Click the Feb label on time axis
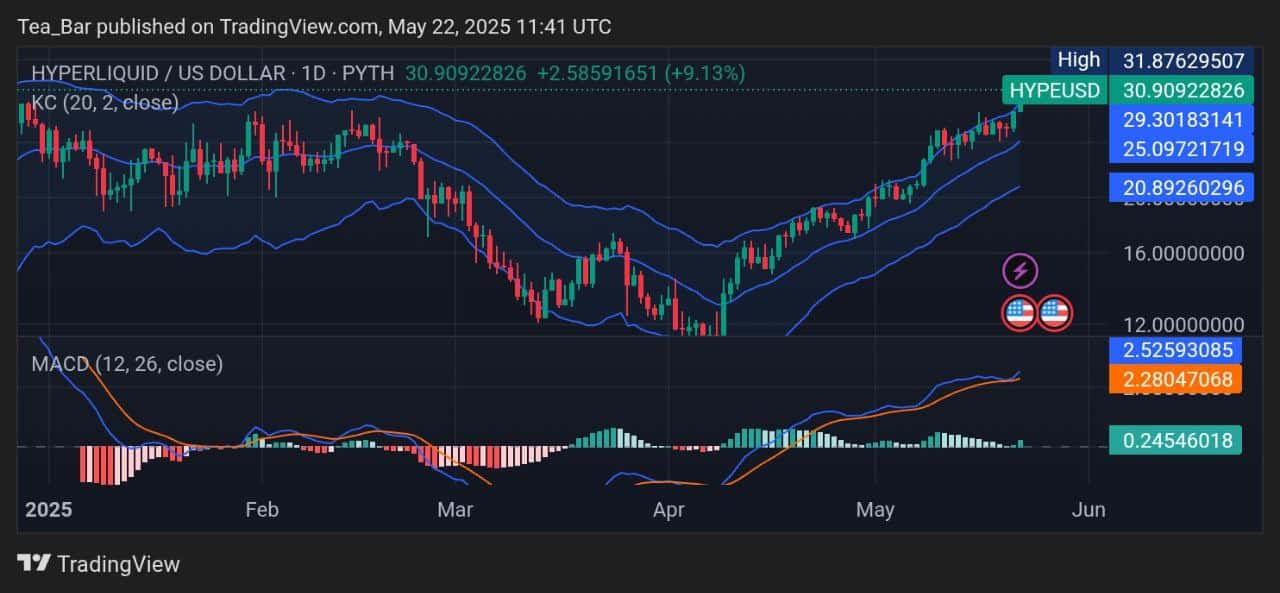 click(x=261, y=509)
